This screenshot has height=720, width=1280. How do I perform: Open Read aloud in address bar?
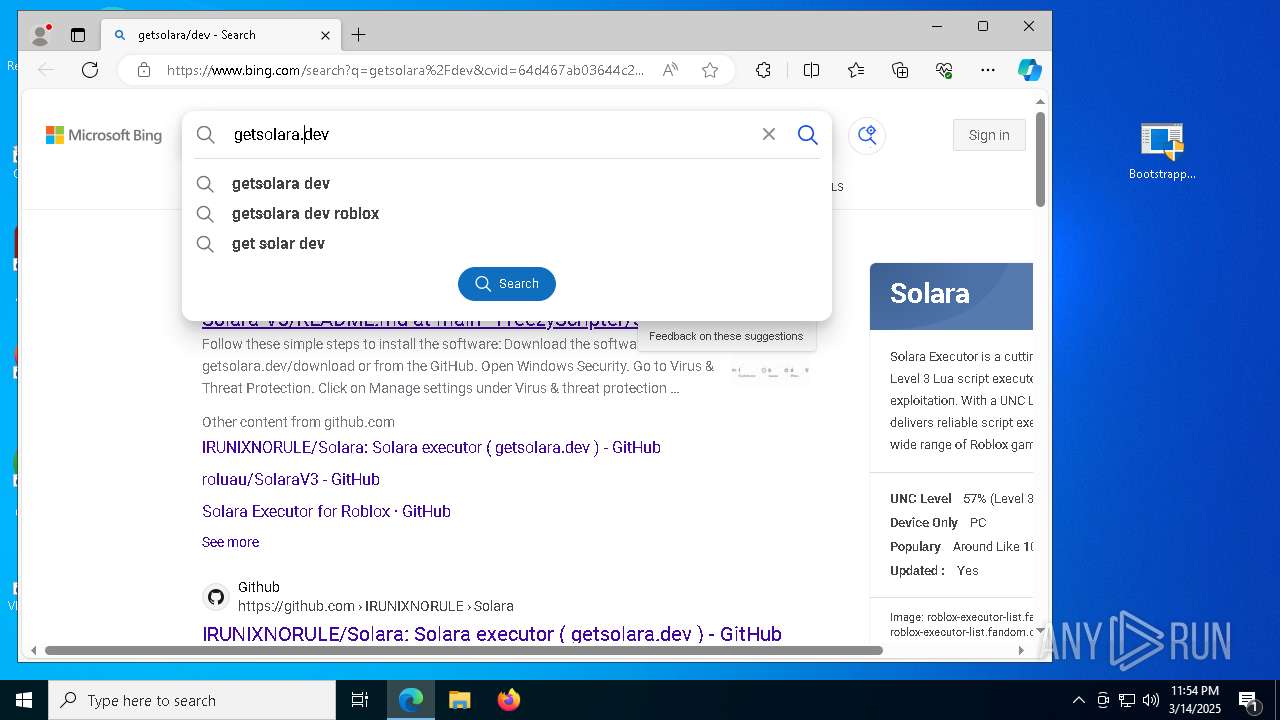670,70
